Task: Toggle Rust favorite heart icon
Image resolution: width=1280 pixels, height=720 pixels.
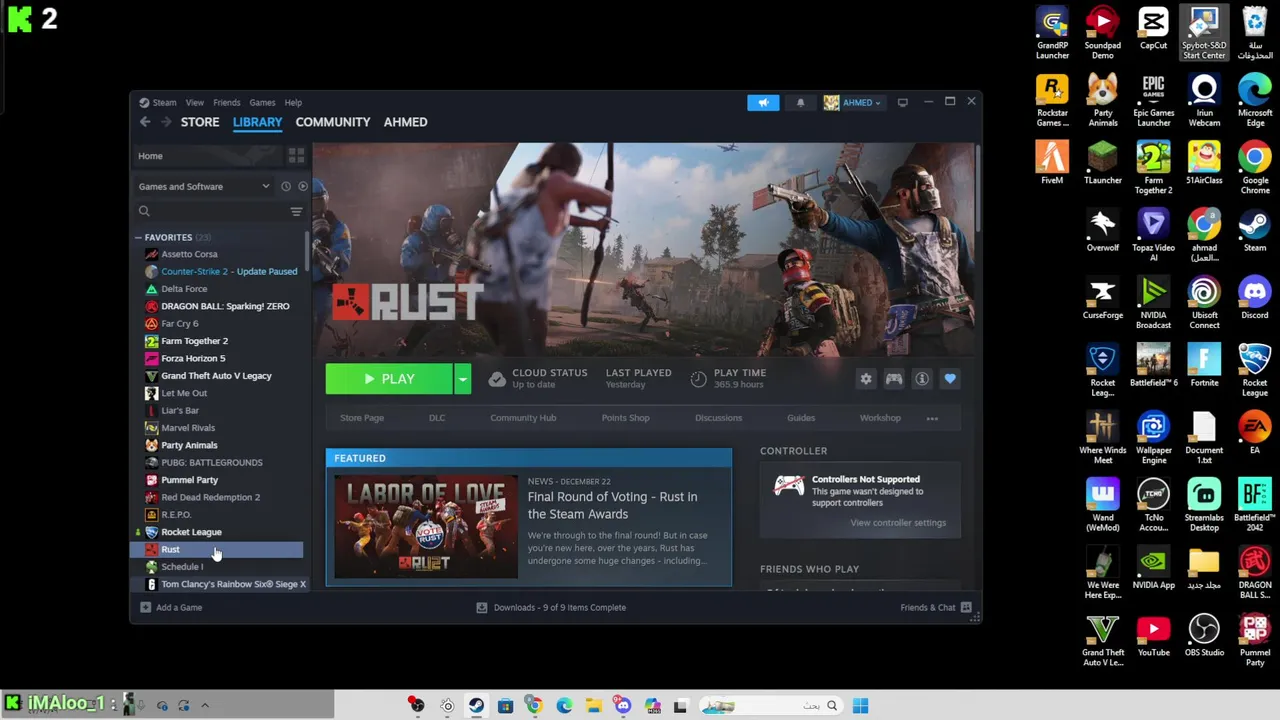Action: [x=950, y=379]
